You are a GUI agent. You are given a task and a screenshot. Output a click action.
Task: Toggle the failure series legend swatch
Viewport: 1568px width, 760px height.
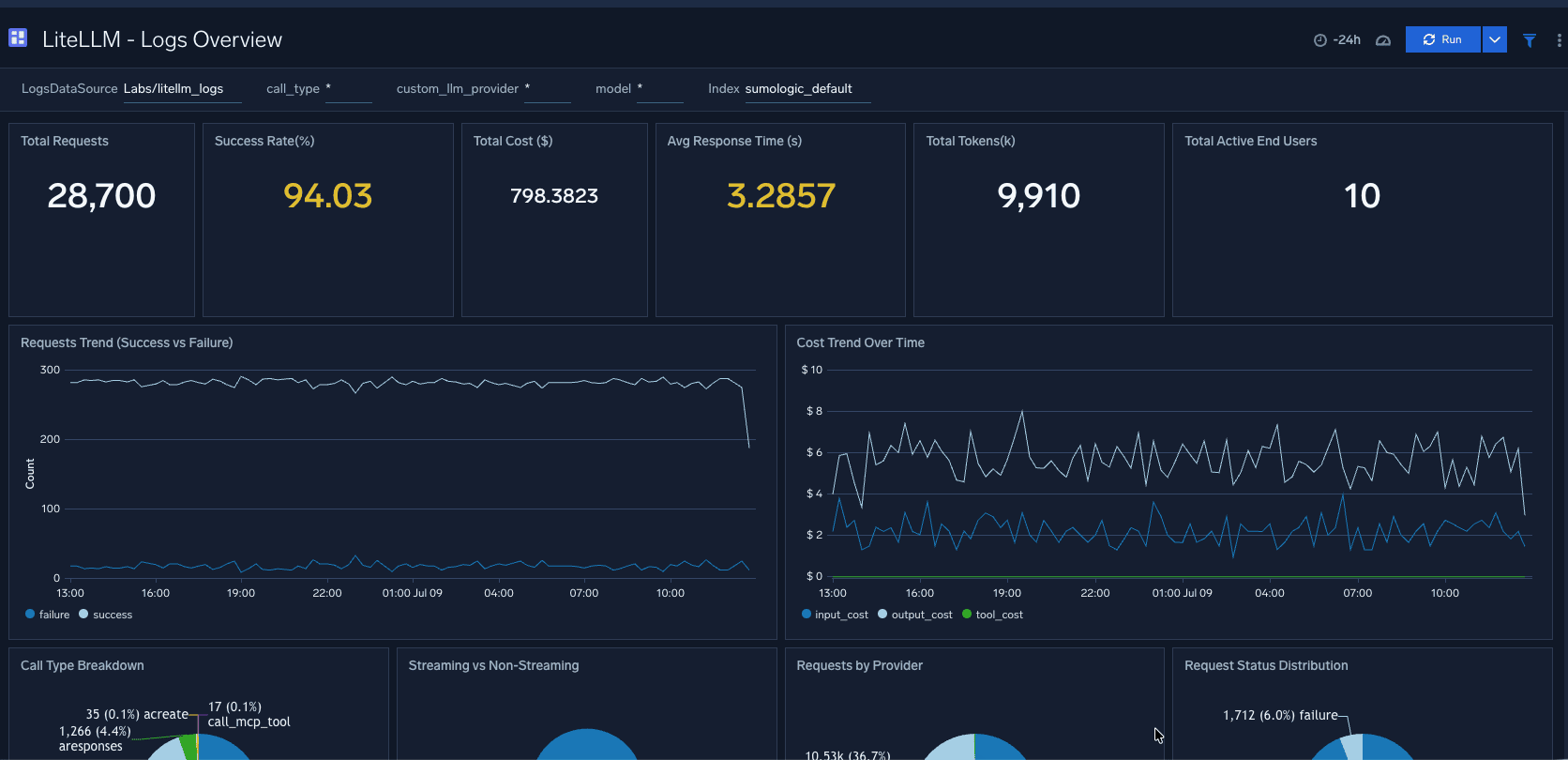(30, 614)
